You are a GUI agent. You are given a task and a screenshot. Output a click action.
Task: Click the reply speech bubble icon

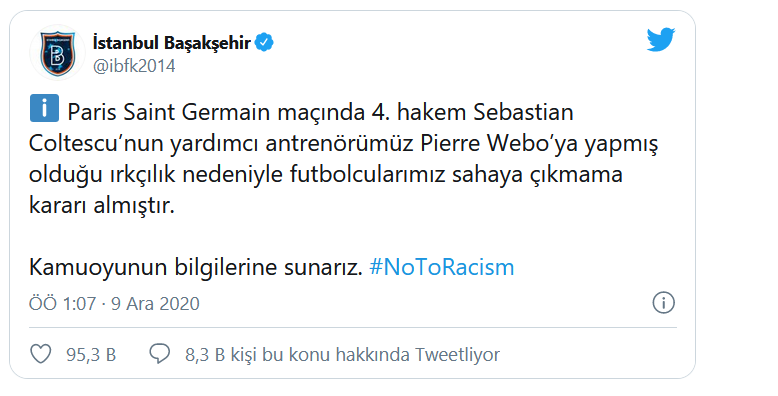[x=160, y=354]
